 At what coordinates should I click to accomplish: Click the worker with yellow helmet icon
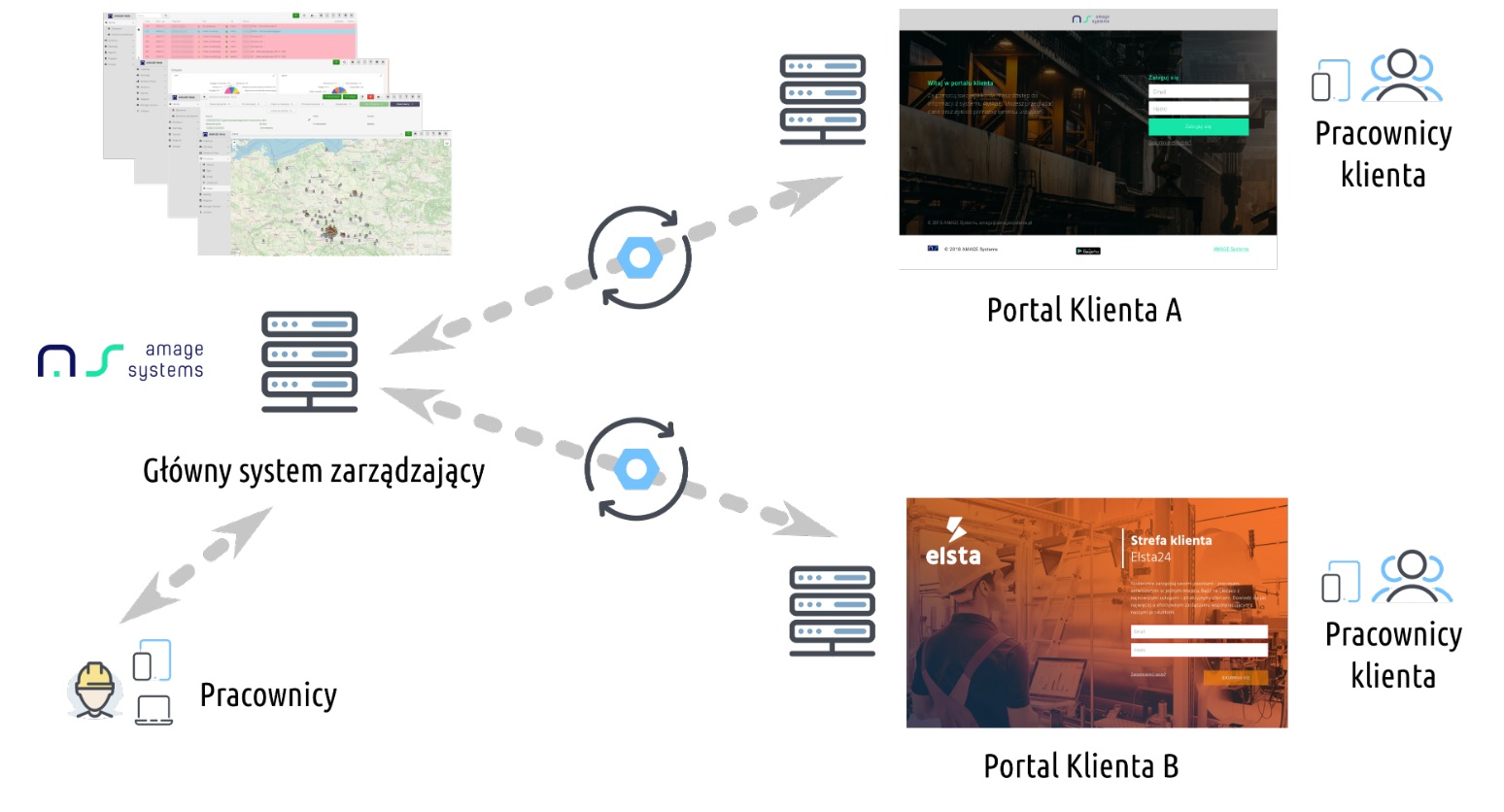pyautogui.click(x=94, y=690)
